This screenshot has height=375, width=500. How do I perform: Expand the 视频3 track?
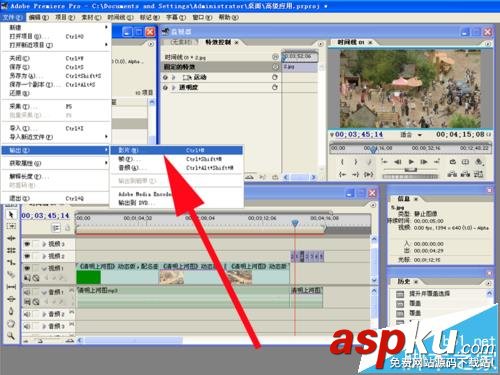point(44,244)
